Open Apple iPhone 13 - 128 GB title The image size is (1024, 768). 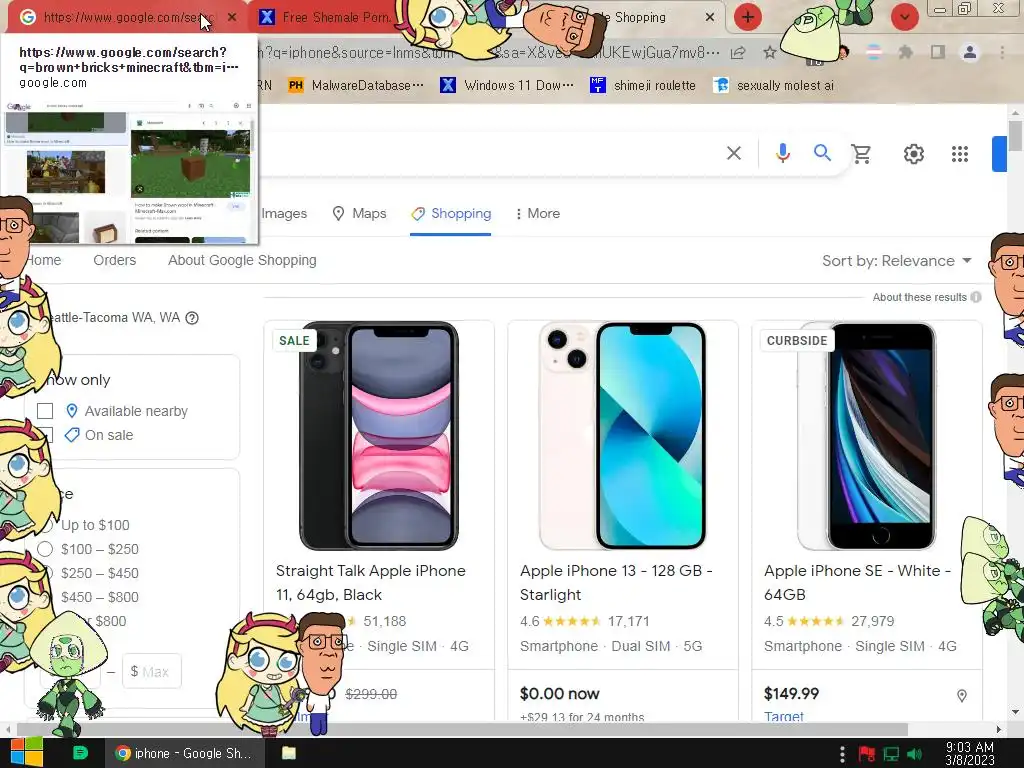point(616,583)
